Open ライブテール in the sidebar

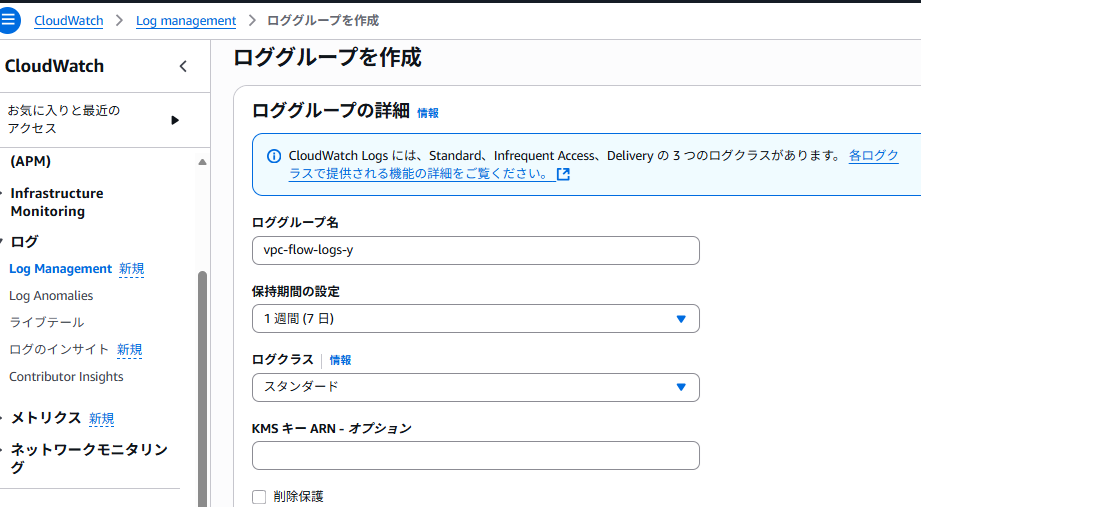46,322
